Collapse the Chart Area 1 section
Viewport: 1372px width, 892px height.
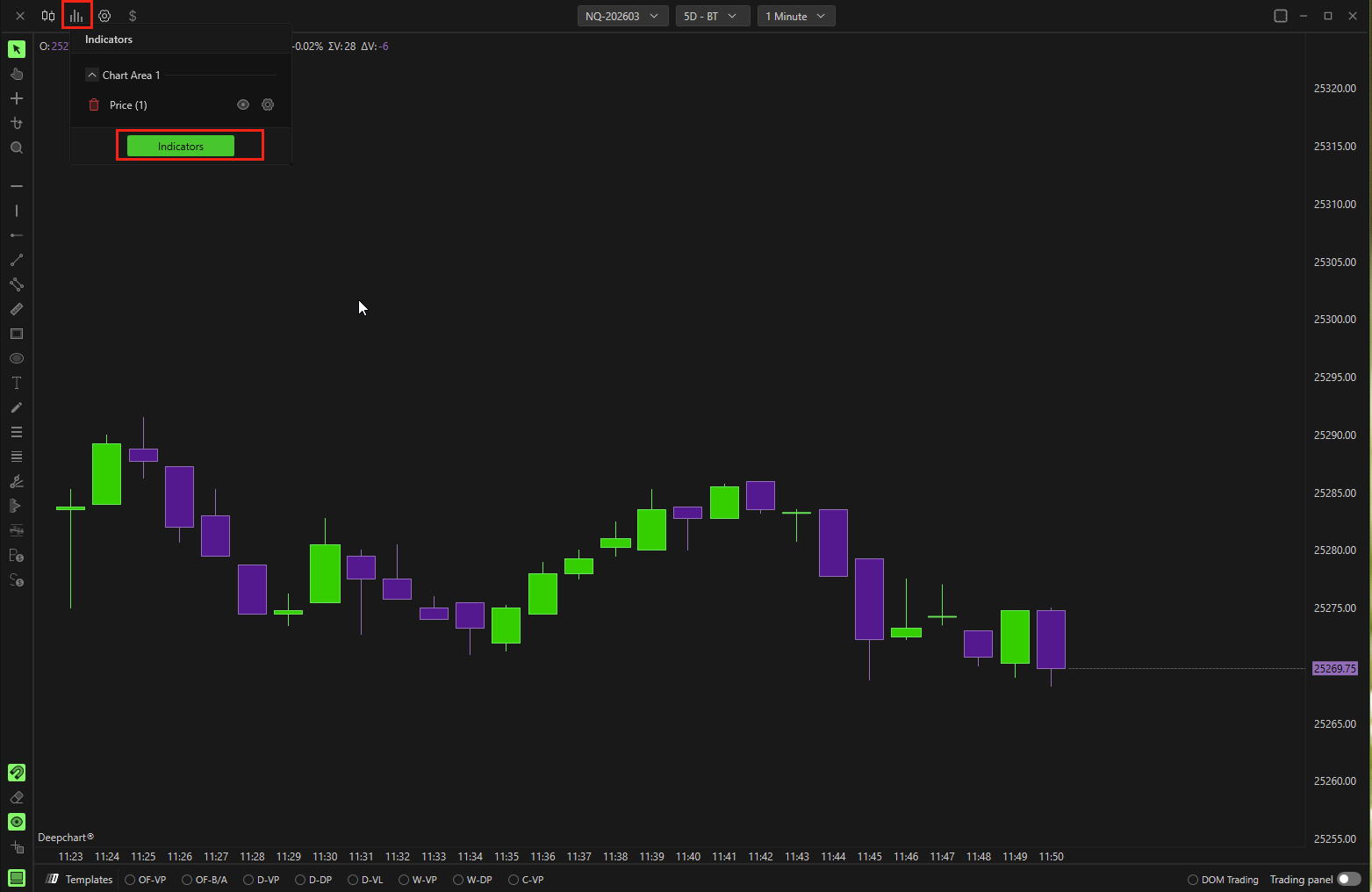[92, 76]
